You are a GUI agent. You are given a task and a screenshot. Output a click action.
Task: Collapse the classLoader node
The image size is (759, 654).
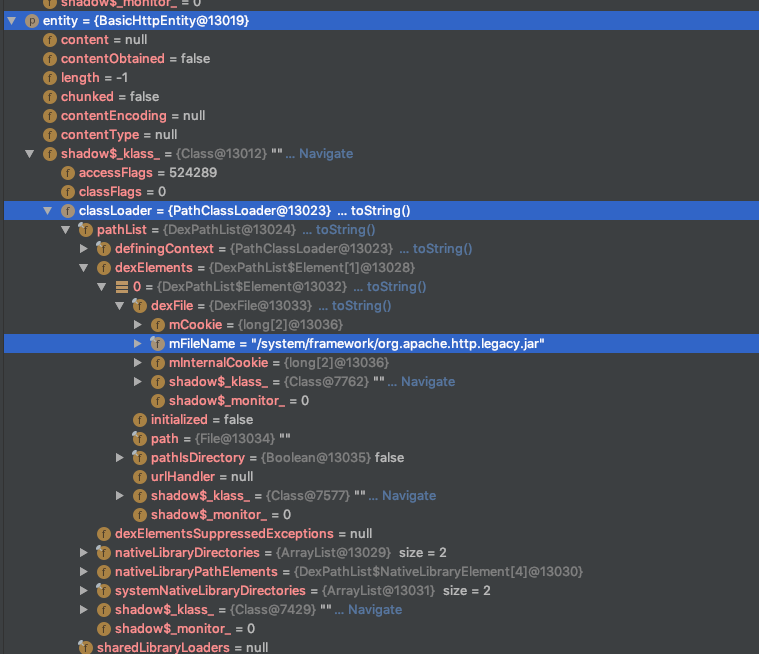coord(47,211)
